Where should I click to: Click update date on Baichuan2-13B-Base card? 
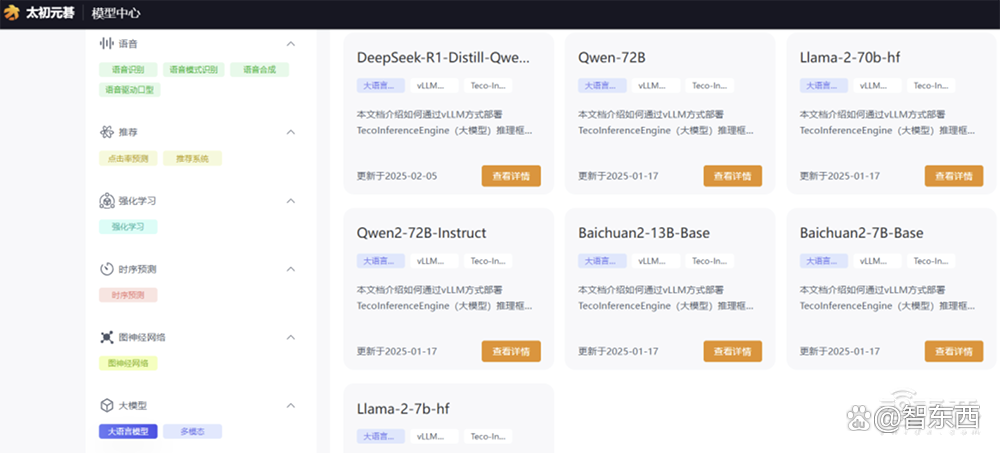click(x=618, y=351)
